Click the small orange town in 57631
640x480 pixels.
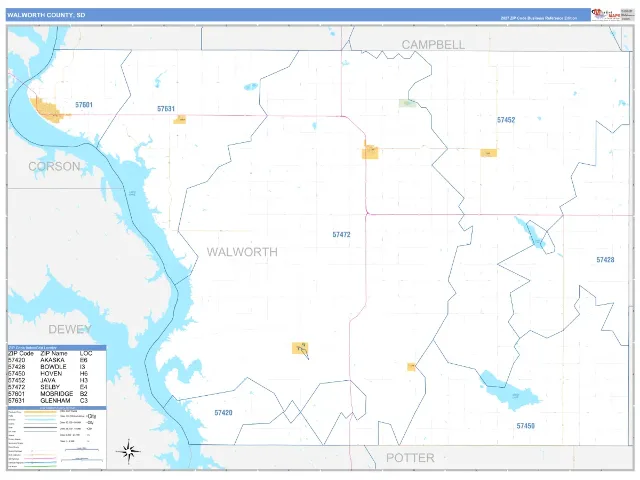180,119
